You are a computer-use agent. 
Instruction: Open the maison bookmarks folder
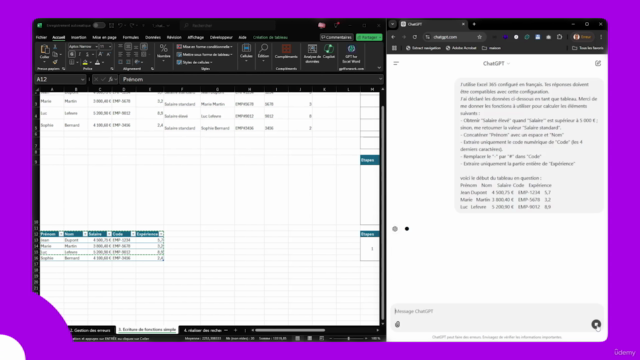coord(491,48)
